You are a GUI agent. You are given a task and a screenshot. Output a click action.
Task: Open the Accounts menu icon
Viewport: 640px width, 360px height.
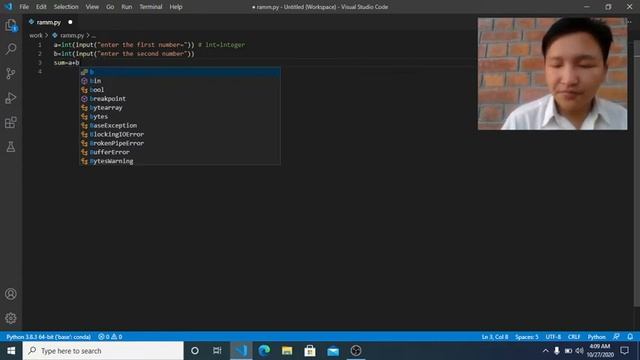point(11,294)
